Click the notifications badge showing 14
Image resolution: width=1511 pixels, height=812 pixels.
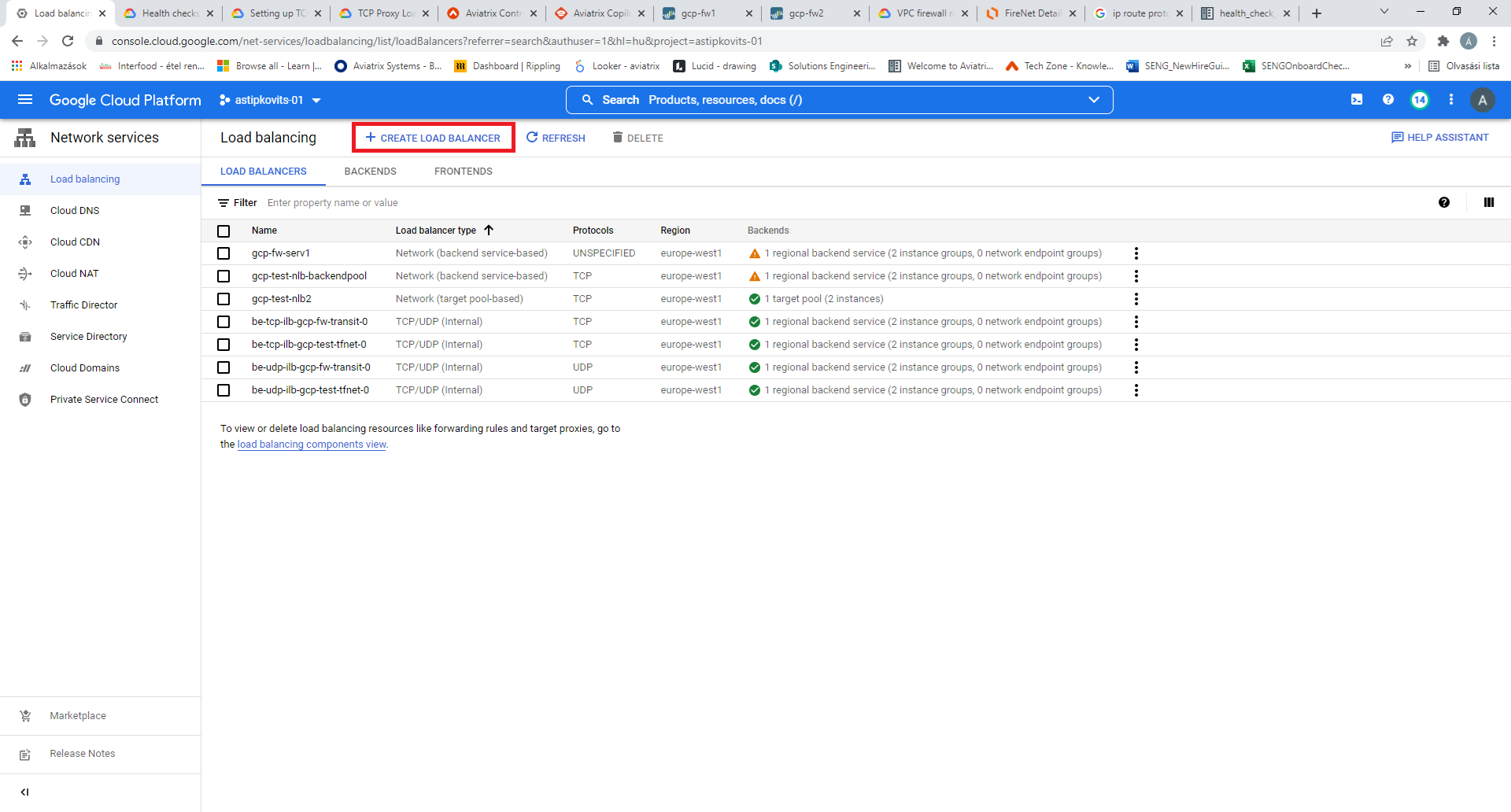1420,100
